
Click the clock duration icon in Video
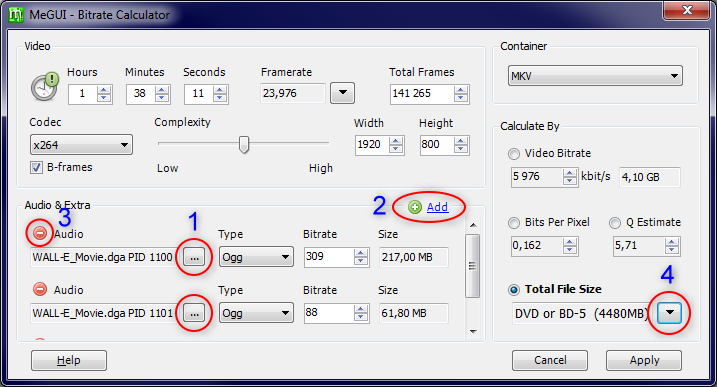click(45, 86)
